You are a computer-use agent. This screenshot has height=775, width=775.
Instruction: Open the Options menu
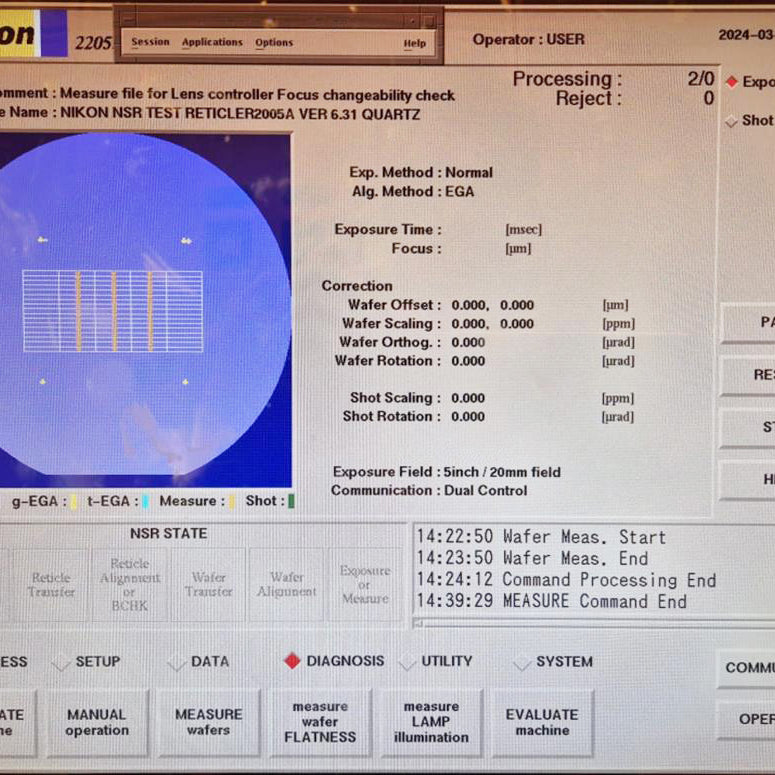[274, 43]
